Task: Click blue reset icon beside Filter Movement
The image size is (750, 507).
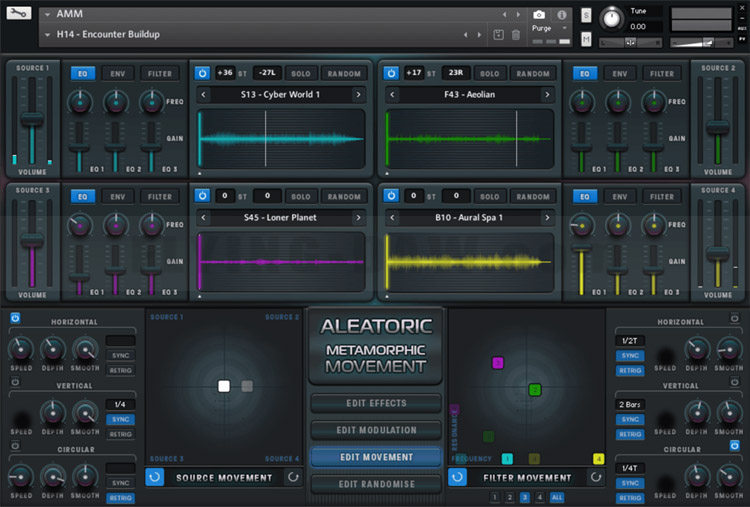Action: [x=457, y=477]
